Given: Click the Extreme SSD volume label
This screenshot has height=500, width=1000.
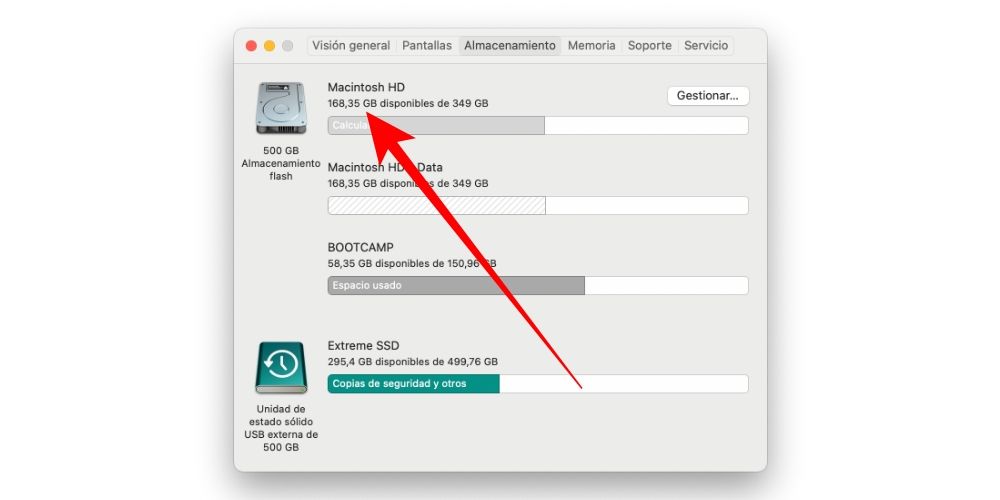Looking at the screenshot, I should click(x=363, y=346).
